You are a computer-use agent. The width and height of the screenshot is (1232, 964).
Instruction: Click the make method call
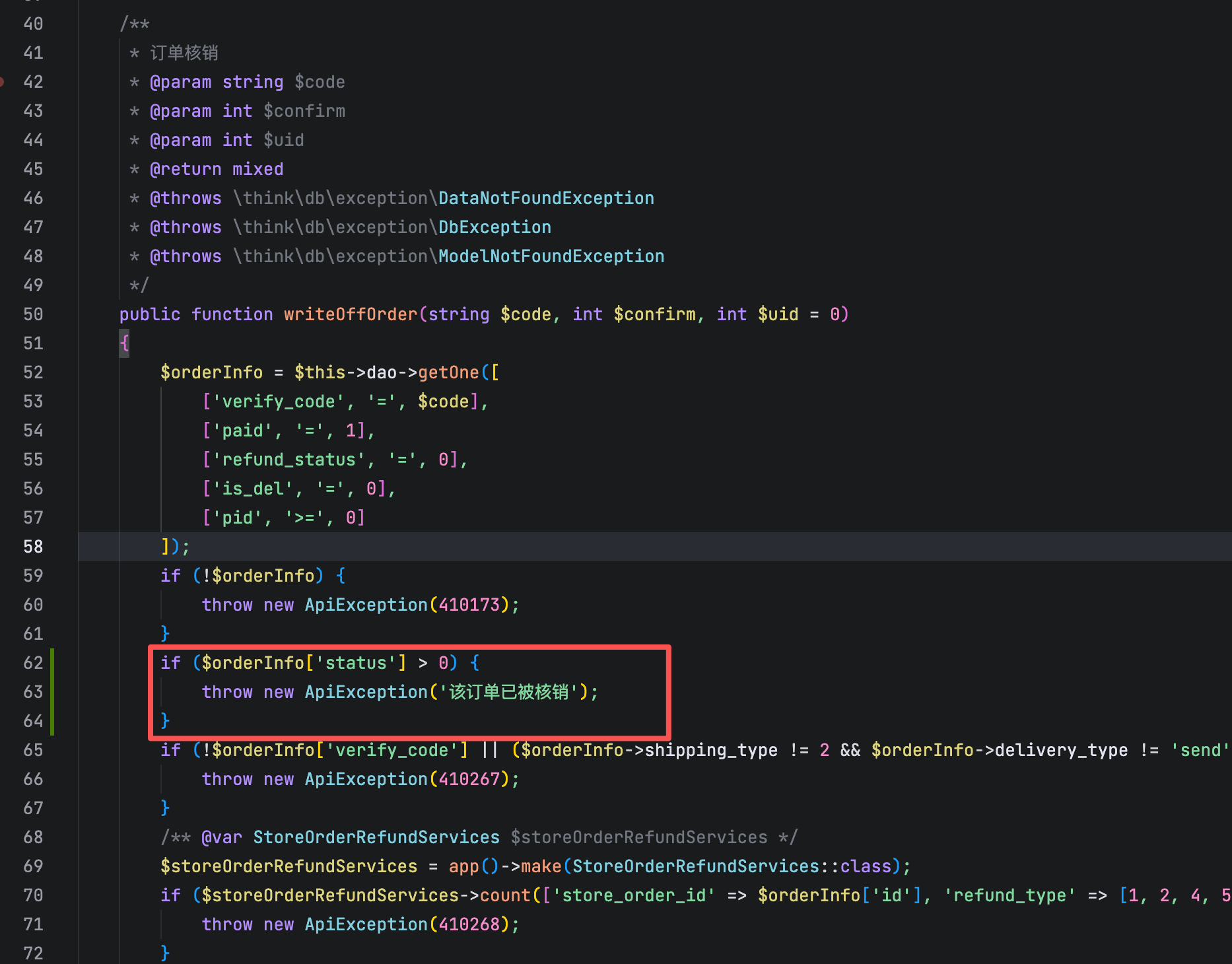[x=541, y=866]
